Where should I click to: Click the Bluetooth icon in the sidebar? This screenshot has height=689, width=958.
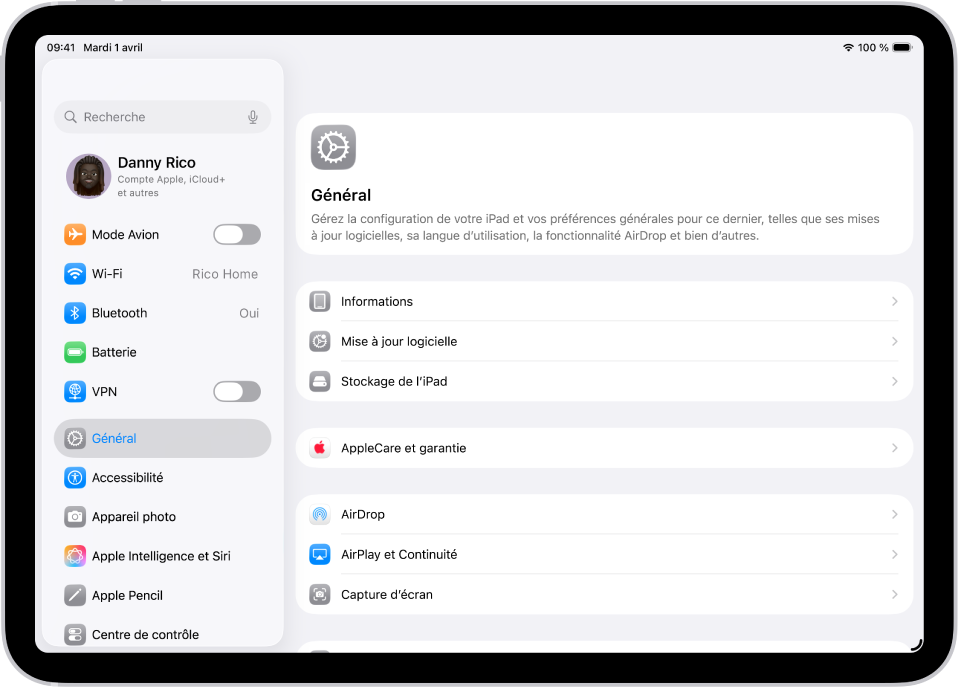pos(75,312)
